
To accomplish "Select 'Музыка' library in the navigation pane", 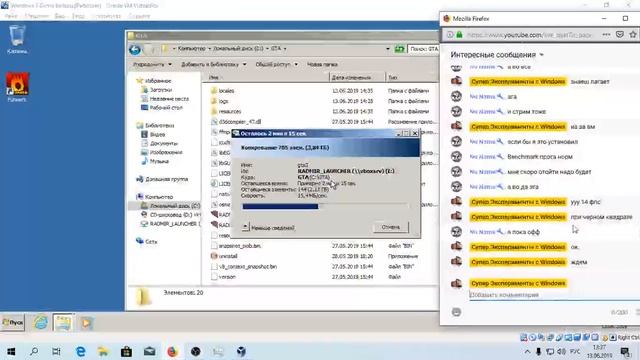I will click(x=155, y=161).
